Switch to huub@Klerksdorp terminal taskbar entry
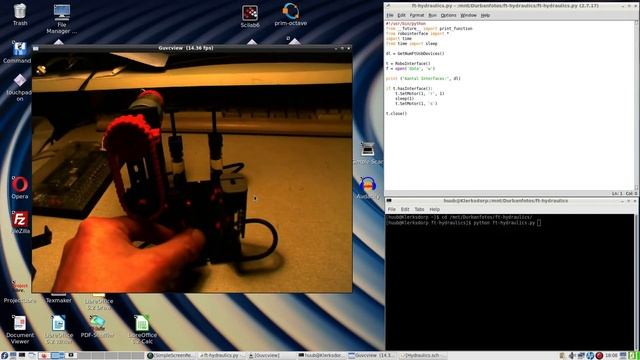The height and width of the screenshot is (360, 640). click(322, 356)
